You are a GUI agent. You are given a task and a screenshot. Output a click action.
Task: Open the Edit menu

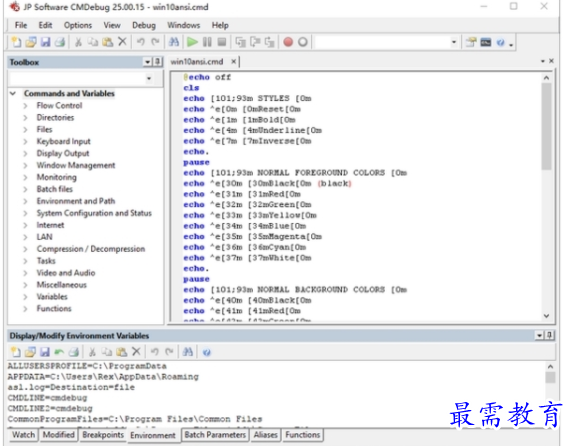pos(45,25)
